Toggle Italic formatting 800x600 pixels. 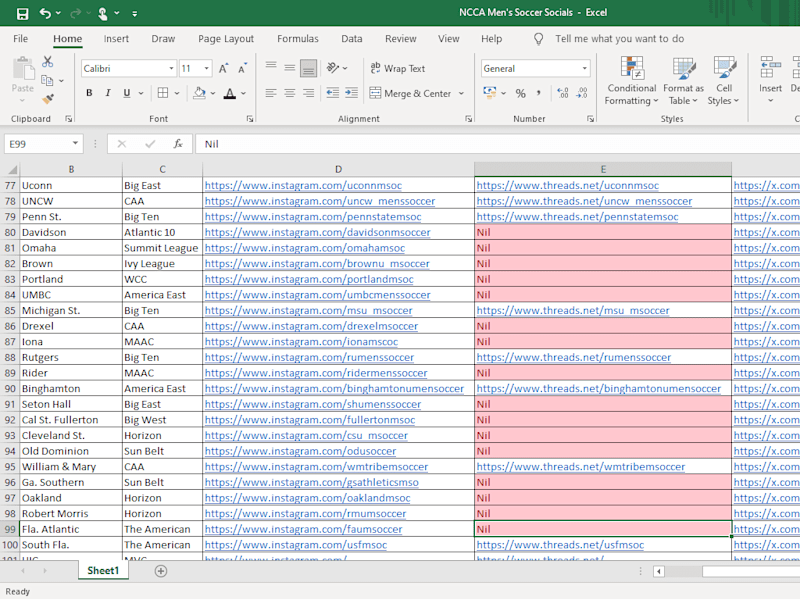tap(108, 93)
